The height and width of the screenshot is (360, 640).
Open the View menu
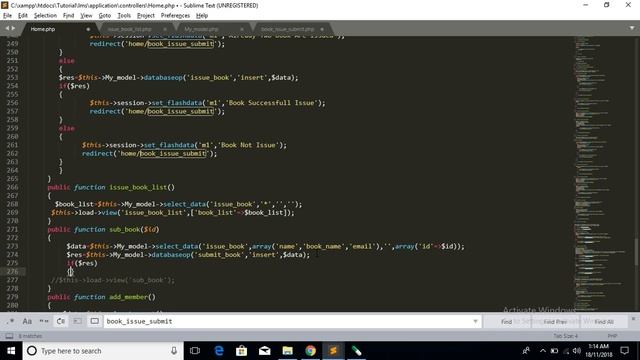point(86,16)
